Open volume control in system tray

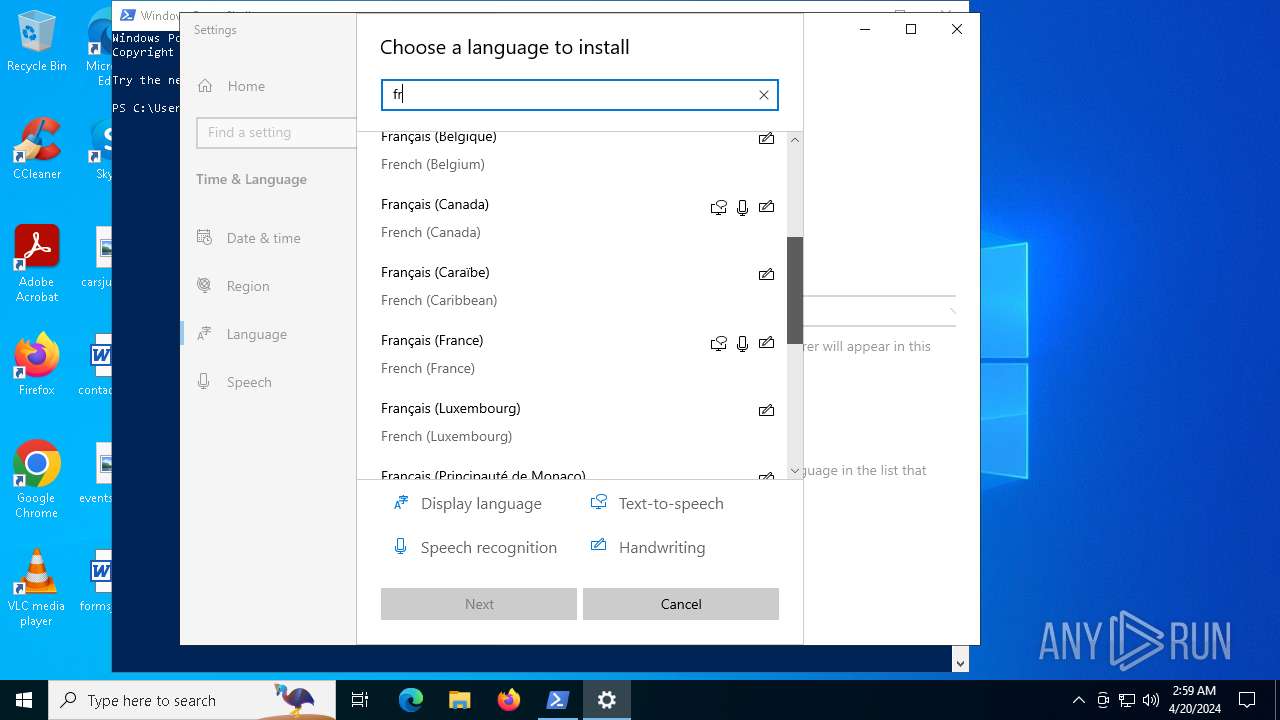[x=1150, y=700]
